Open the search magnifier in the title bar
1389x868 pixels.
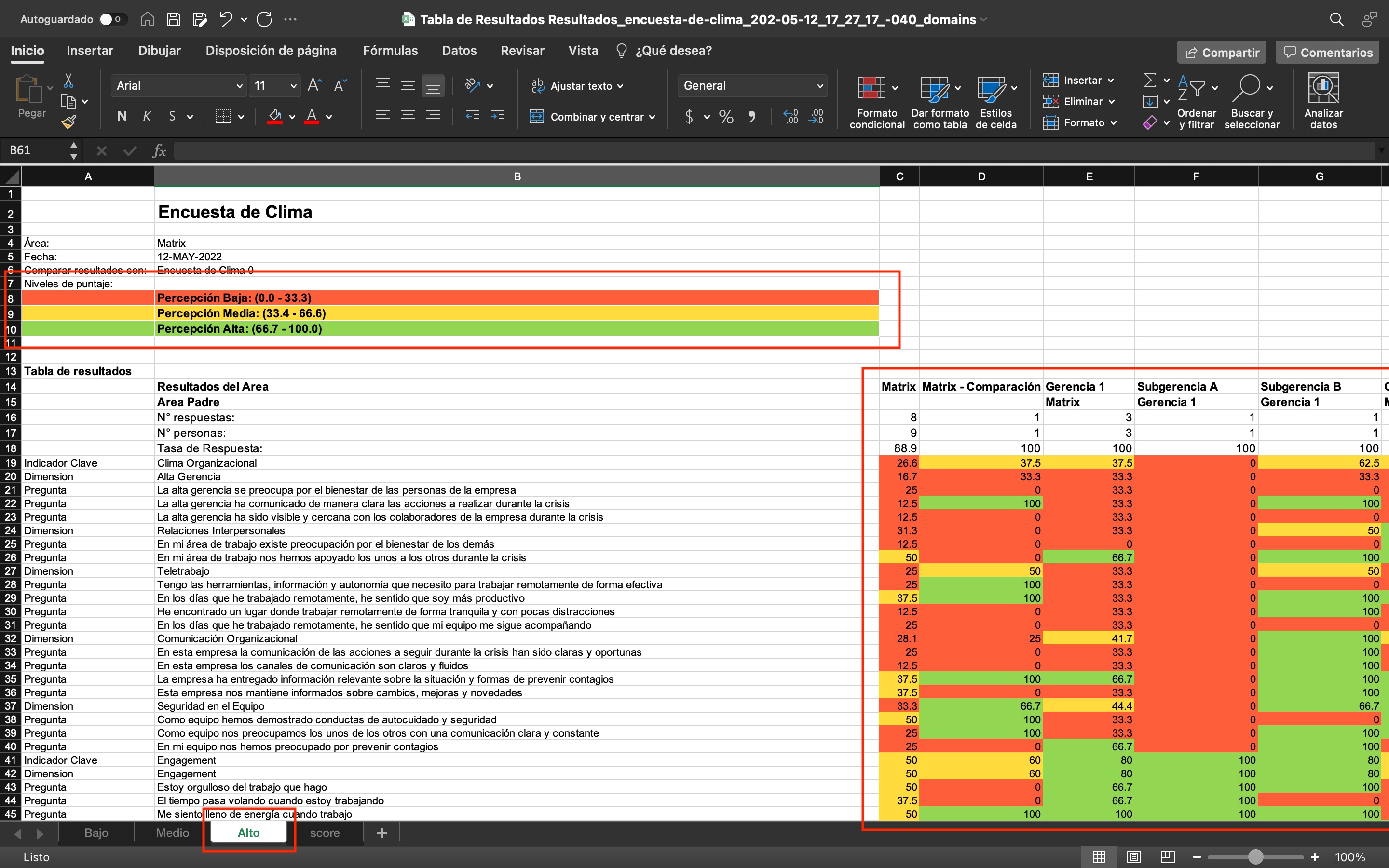tap(1336, 19)
